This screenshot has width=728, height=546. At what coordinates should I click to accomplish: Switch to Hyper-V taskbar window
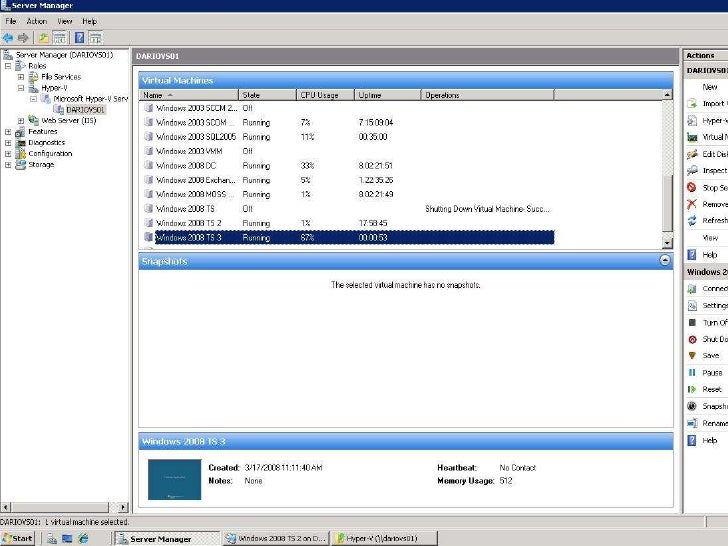(x=384, y=539)
